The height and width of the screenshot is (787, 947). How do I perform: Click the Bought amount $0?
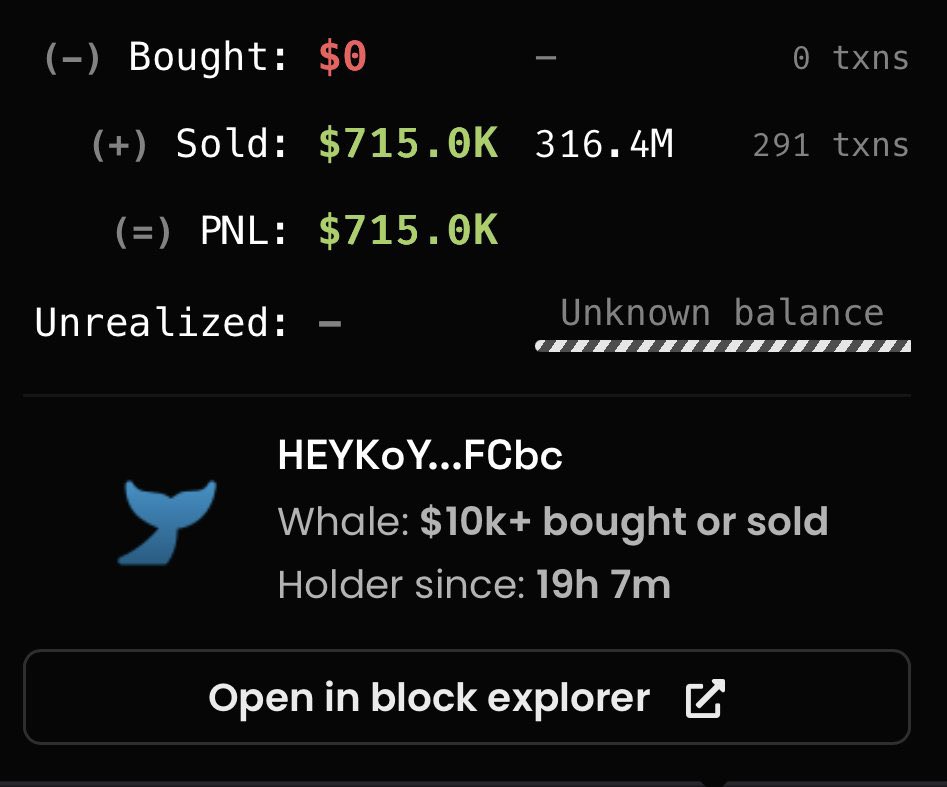click(342, 57)
